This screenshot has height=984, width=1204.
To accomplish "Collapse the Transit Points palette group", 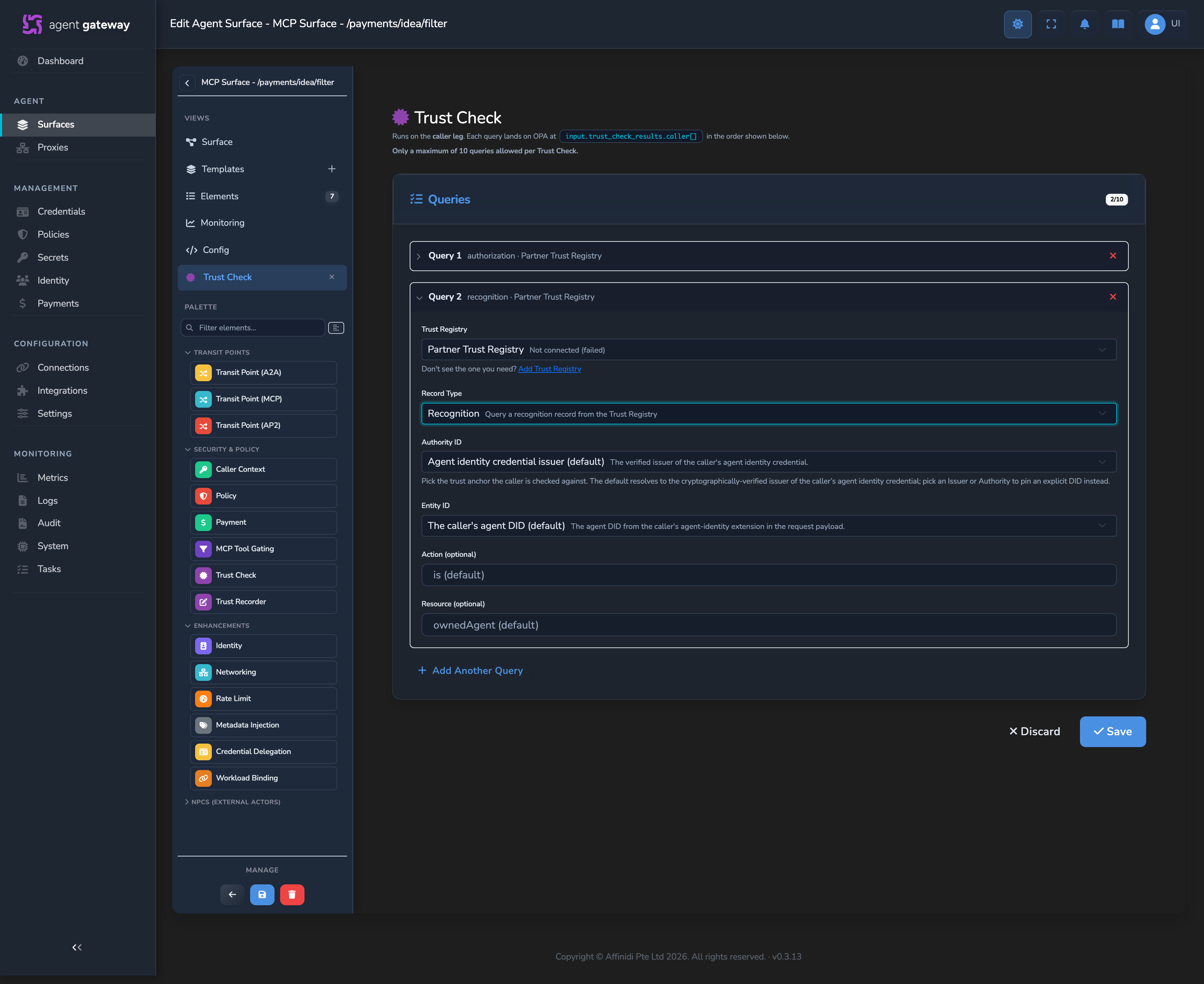I will tap(217, 353).
